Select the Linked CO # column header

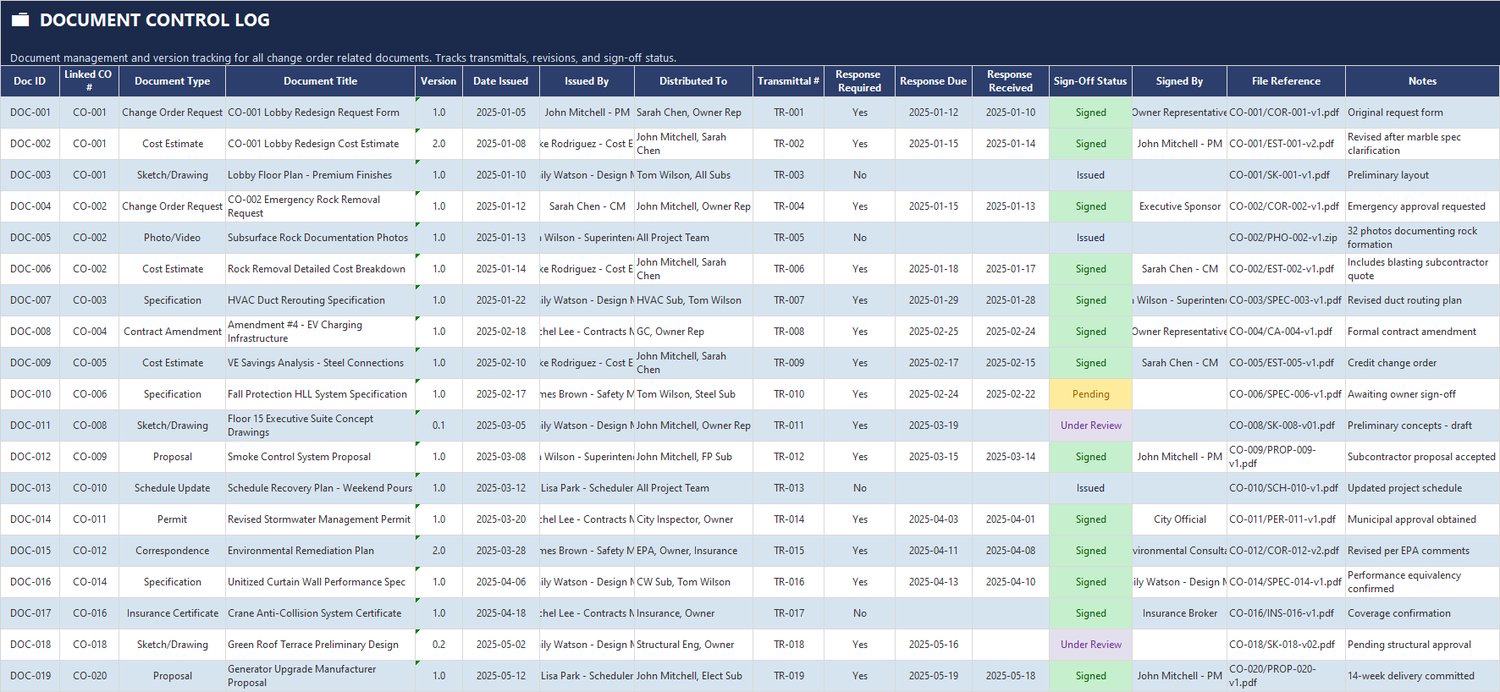tap(89, 81)
